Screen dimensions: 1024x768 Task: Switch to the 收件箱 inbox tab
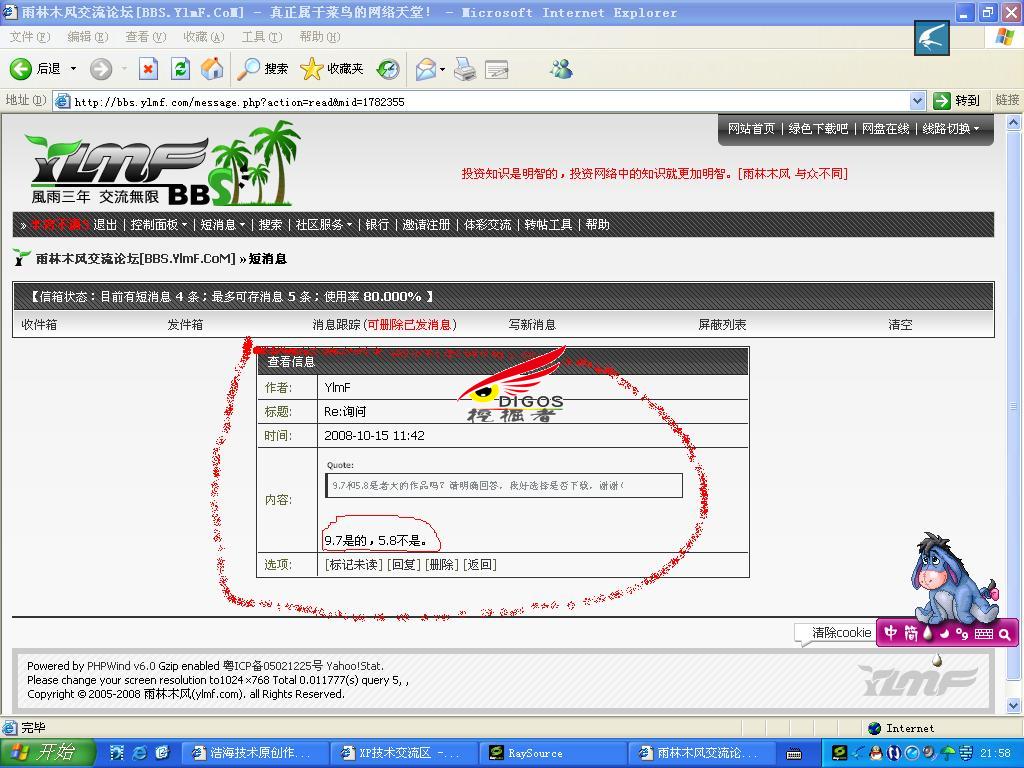[39, 325]
